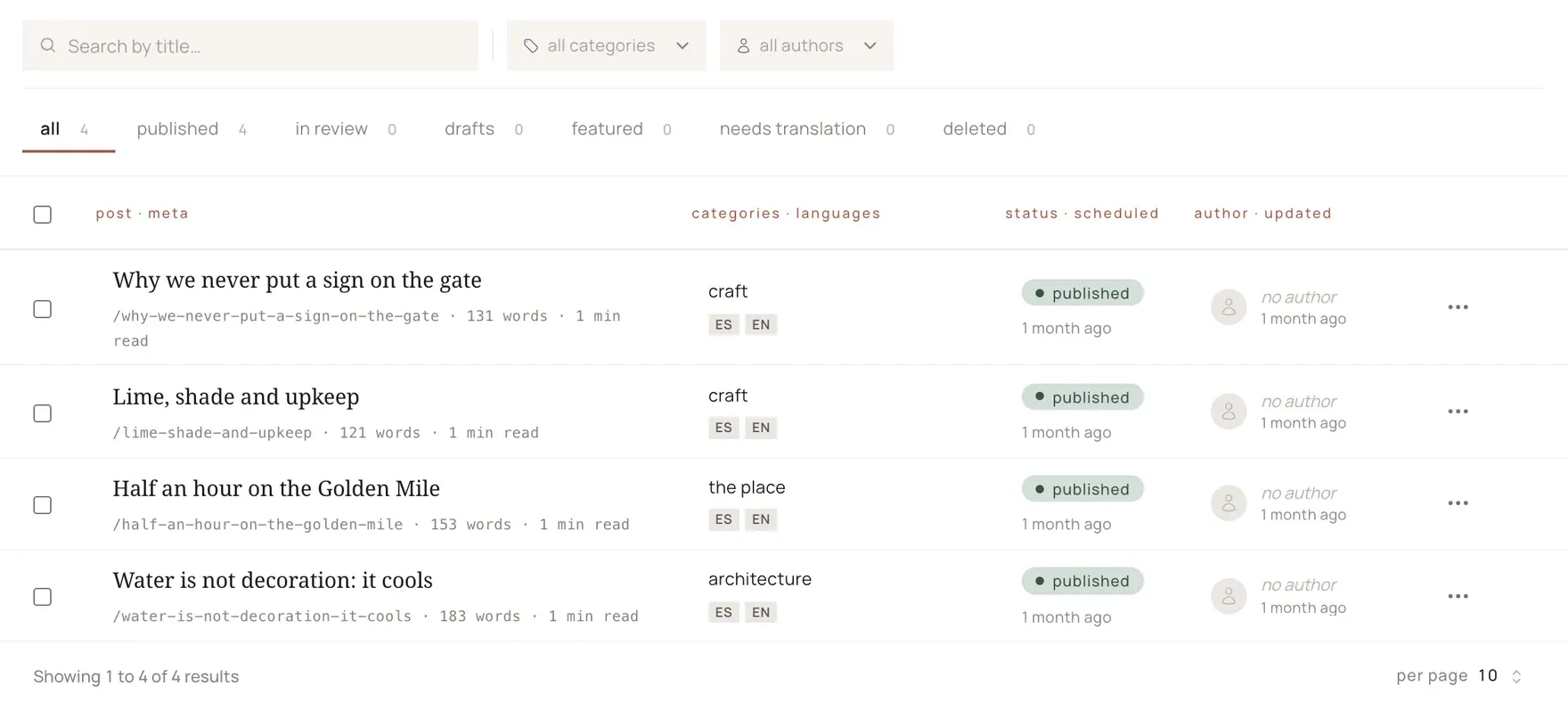
Task: Click no author text in Water is not decoration row
Action: 1299,585
